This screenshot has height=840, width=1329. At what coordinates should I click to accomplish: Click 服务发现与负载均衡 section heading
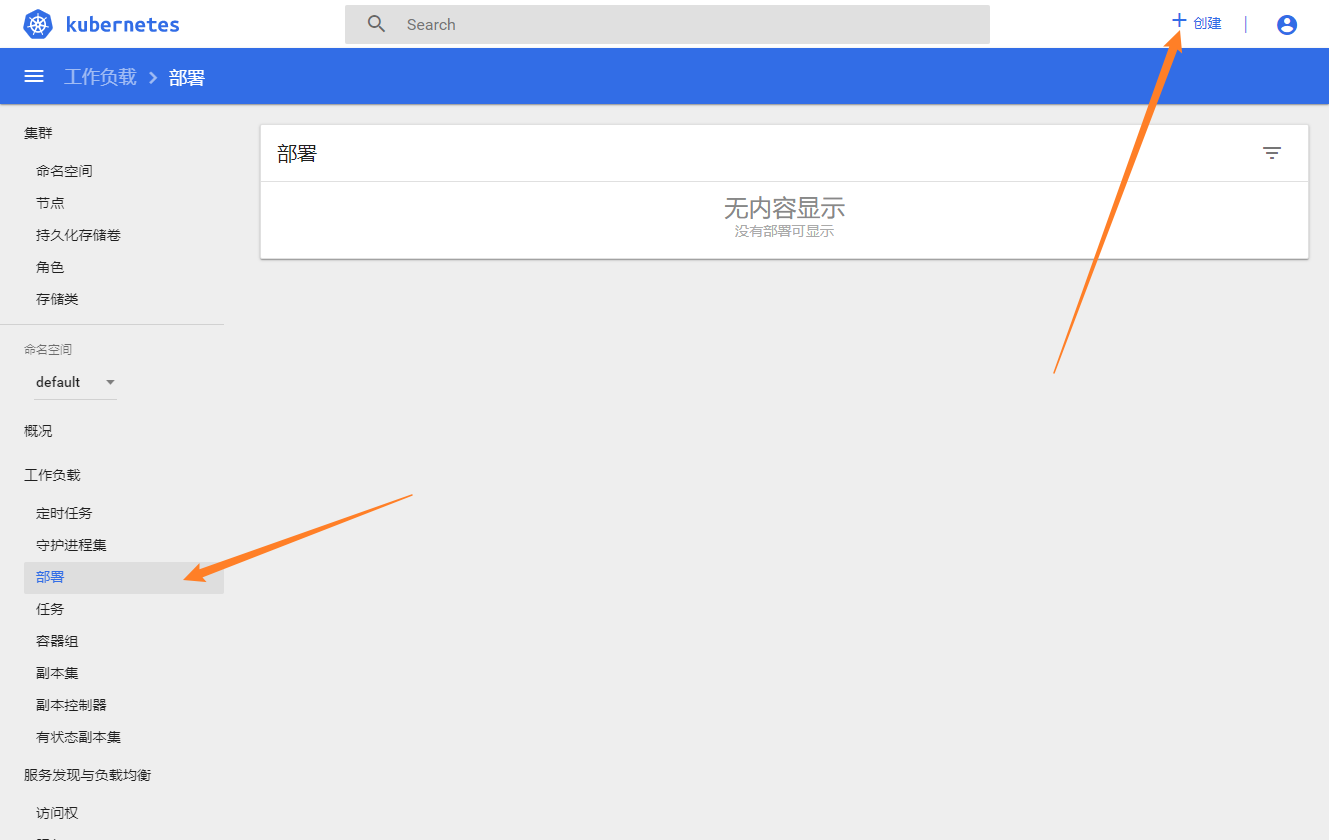point(87,775)
